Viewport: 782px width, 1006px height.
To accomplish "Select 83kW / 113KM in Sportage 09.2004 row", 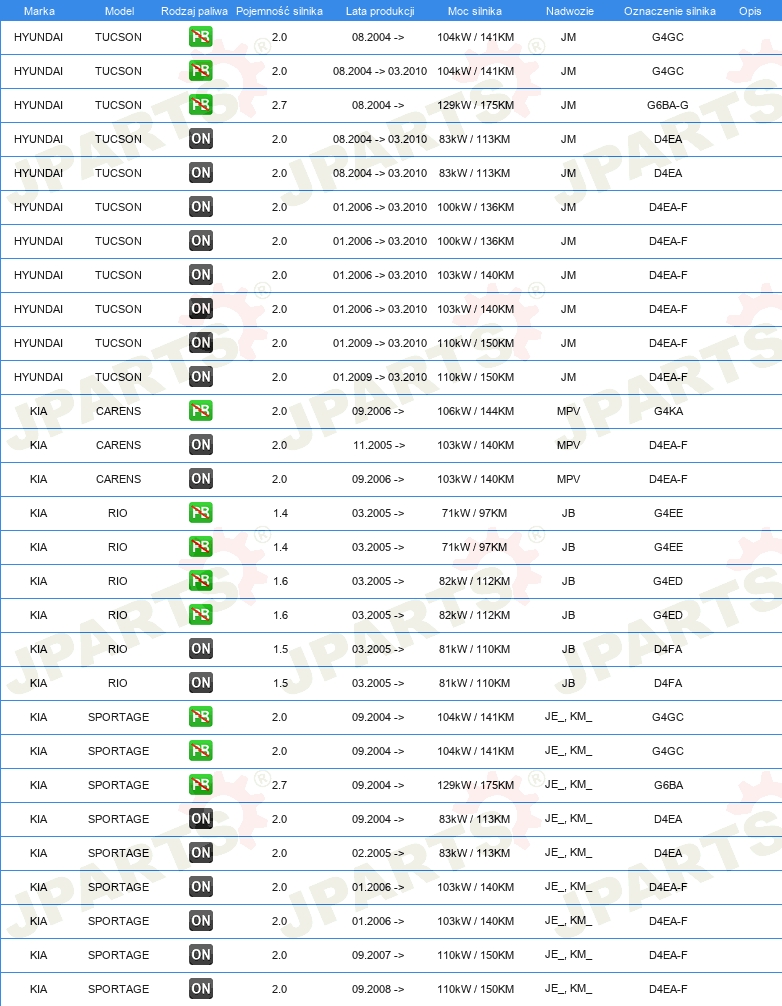I will pos(475,819).
